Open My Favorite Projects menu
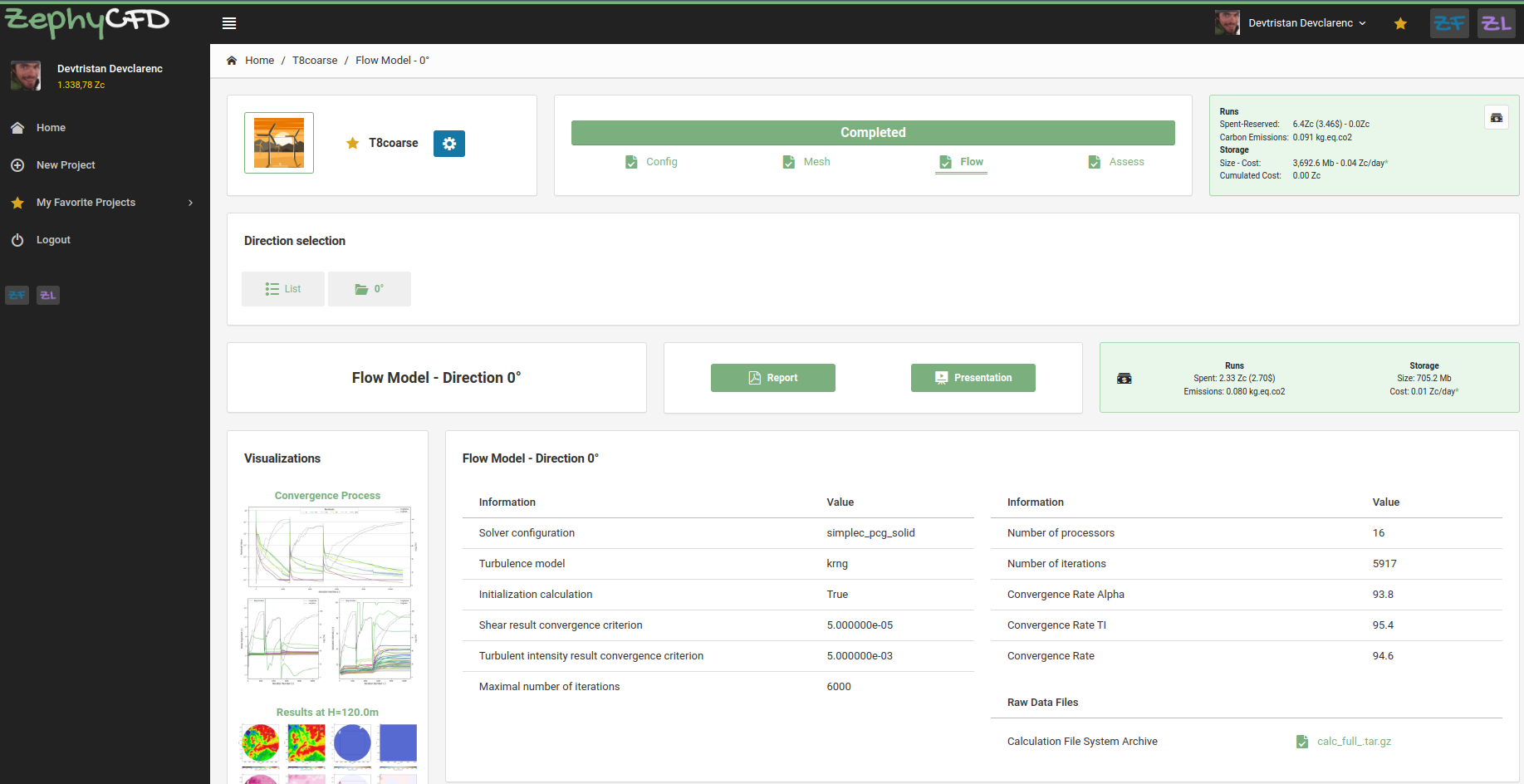The width and height of the screenshot is (1524, 784). pos(86,203)
